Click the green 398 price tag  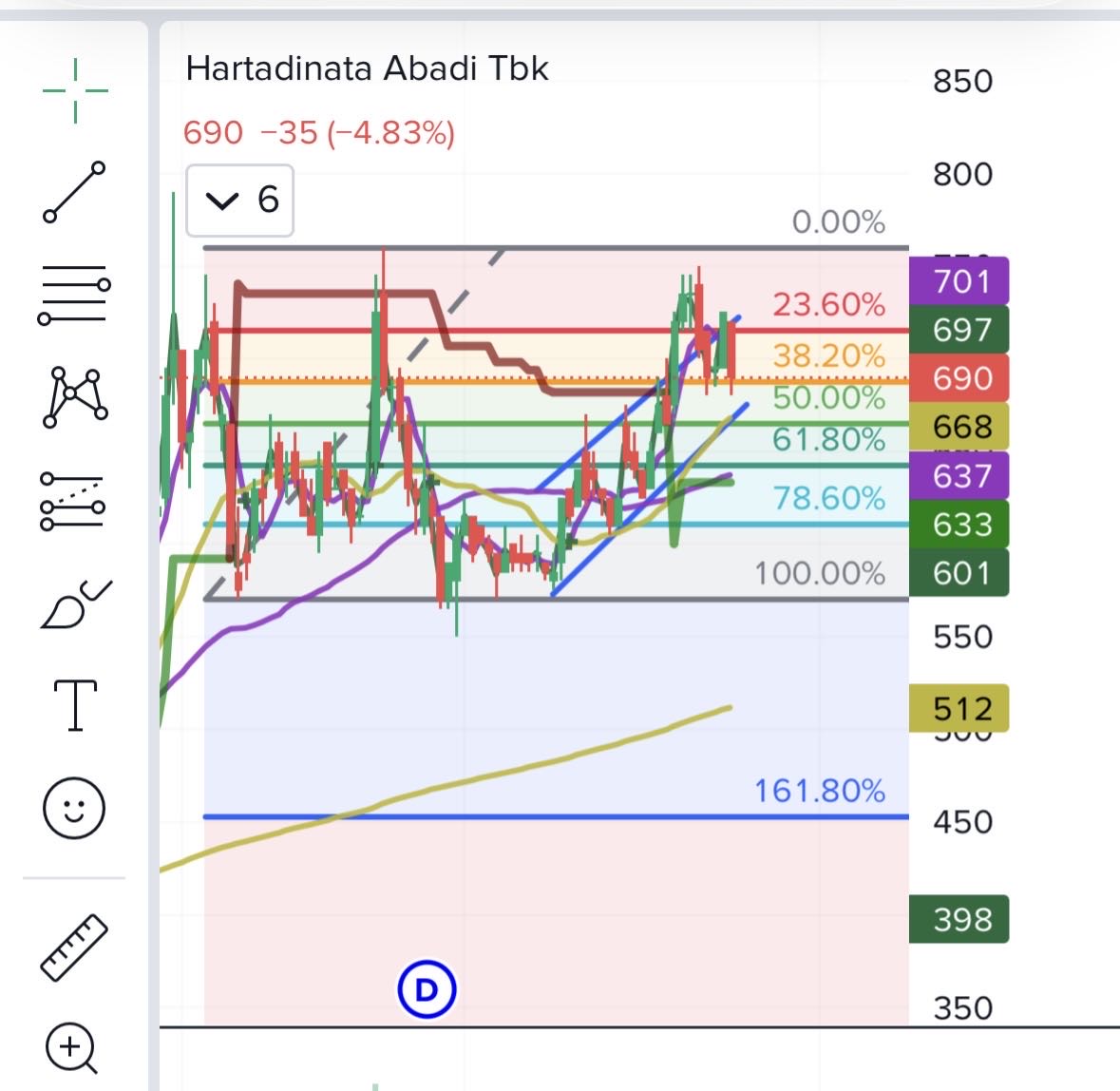pyautogui.click(x=959, y=920)
